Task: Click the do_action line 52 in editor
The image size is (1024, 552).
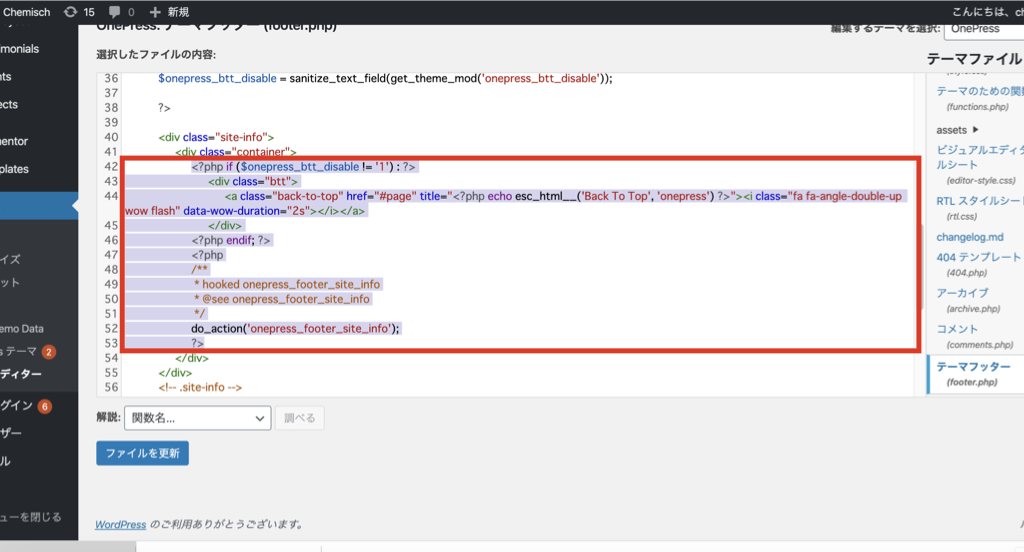Action: point(295,329)
